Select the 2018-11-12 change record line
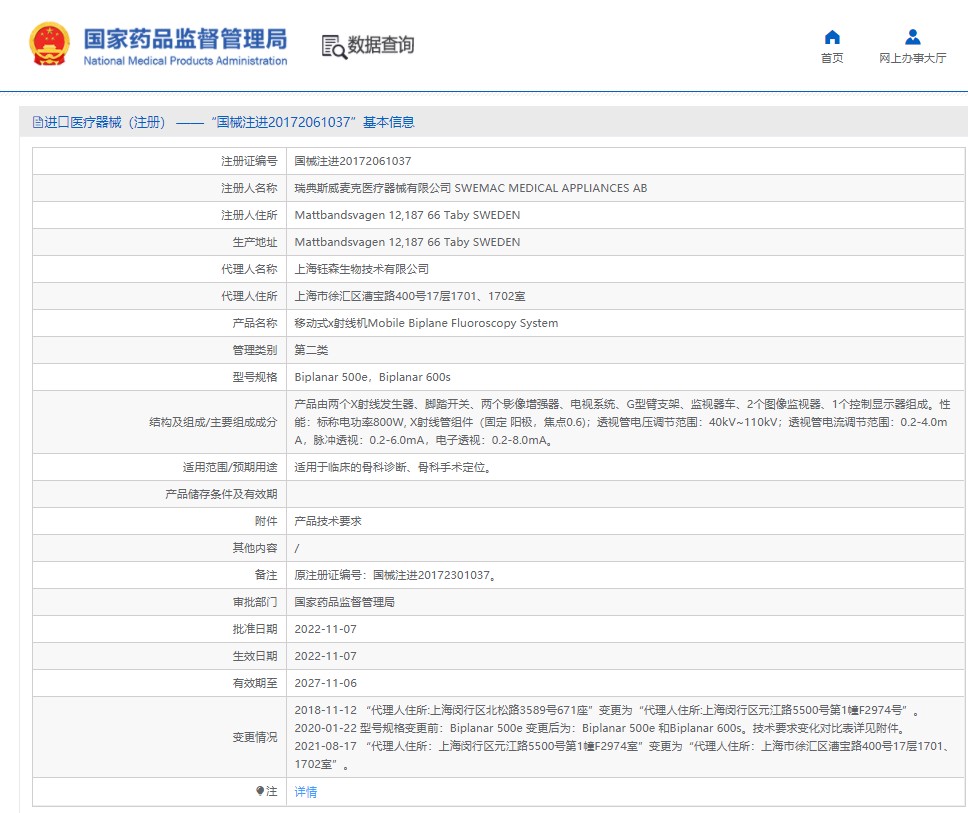968x813 pixels. (606, 711)
